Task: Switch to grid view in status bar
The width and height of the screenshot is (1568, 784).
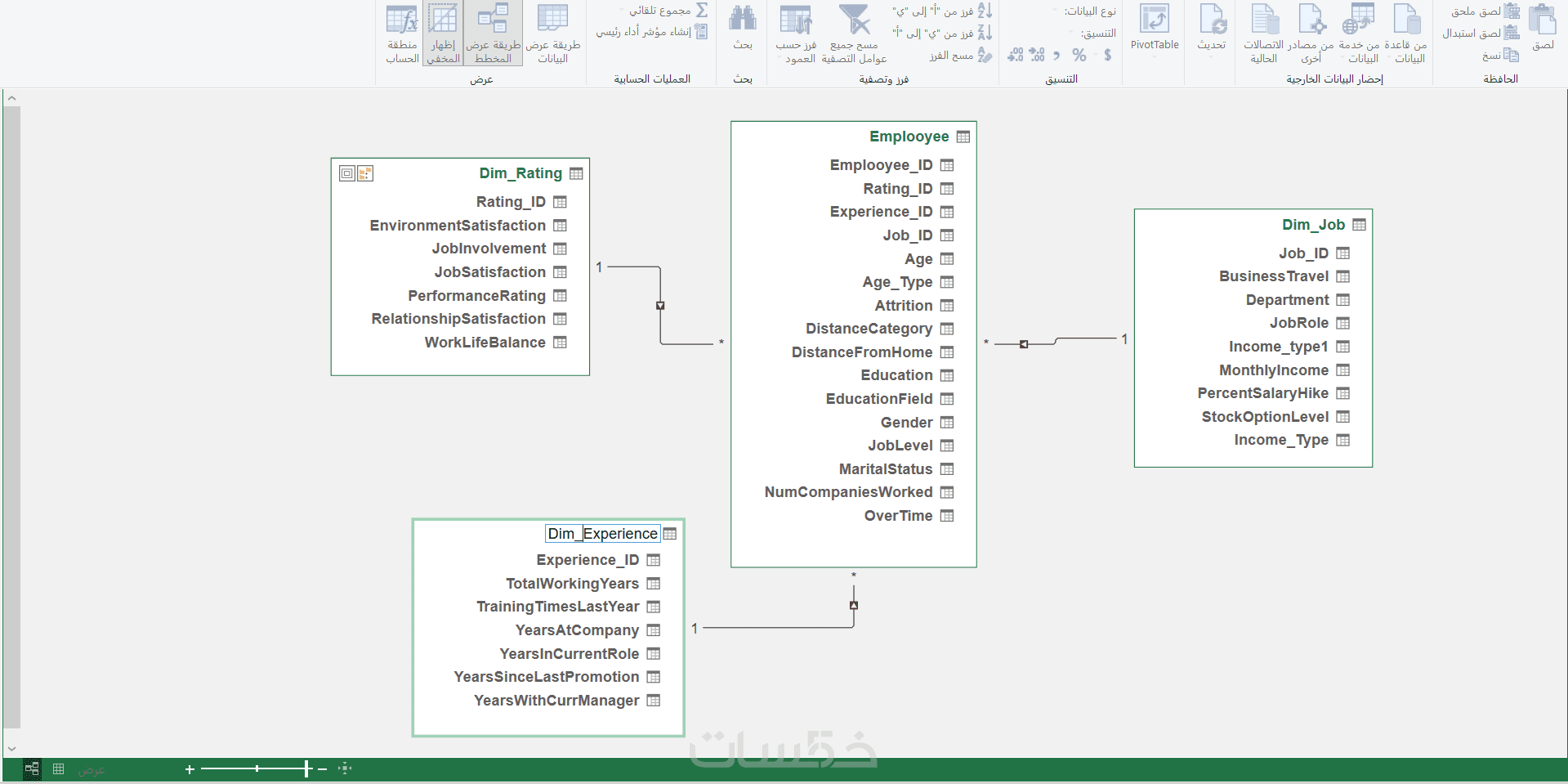Action: coord(58,768)
